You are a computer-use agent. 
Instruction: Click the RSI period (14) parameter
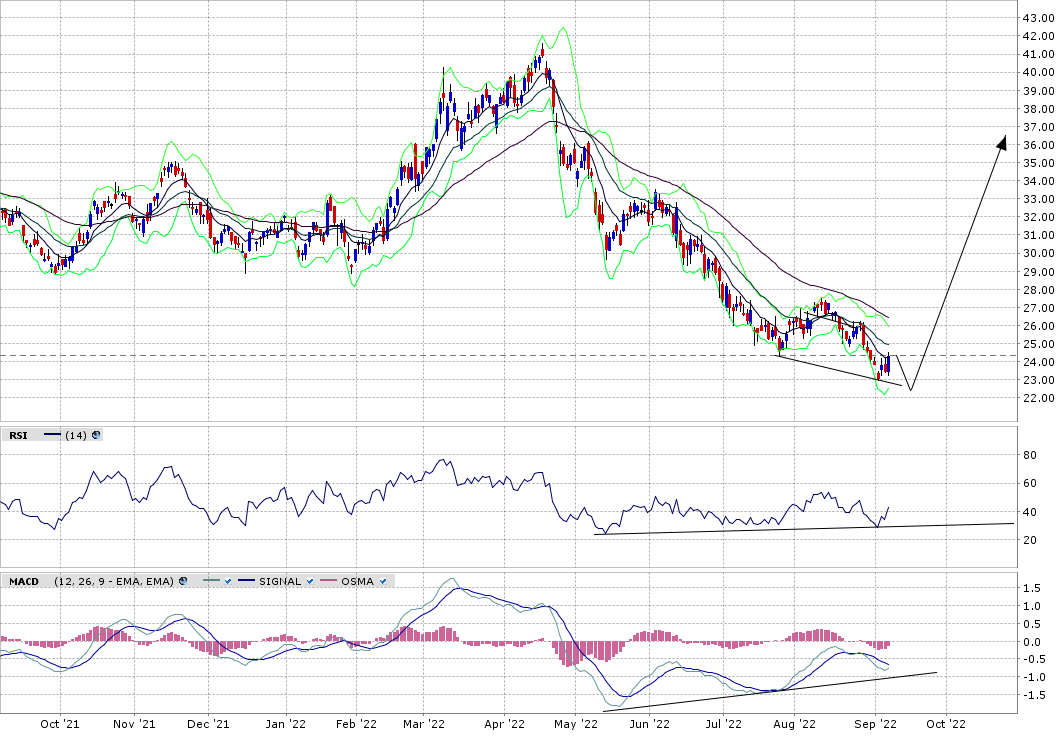pyautogui.click(x=77, y=435)
